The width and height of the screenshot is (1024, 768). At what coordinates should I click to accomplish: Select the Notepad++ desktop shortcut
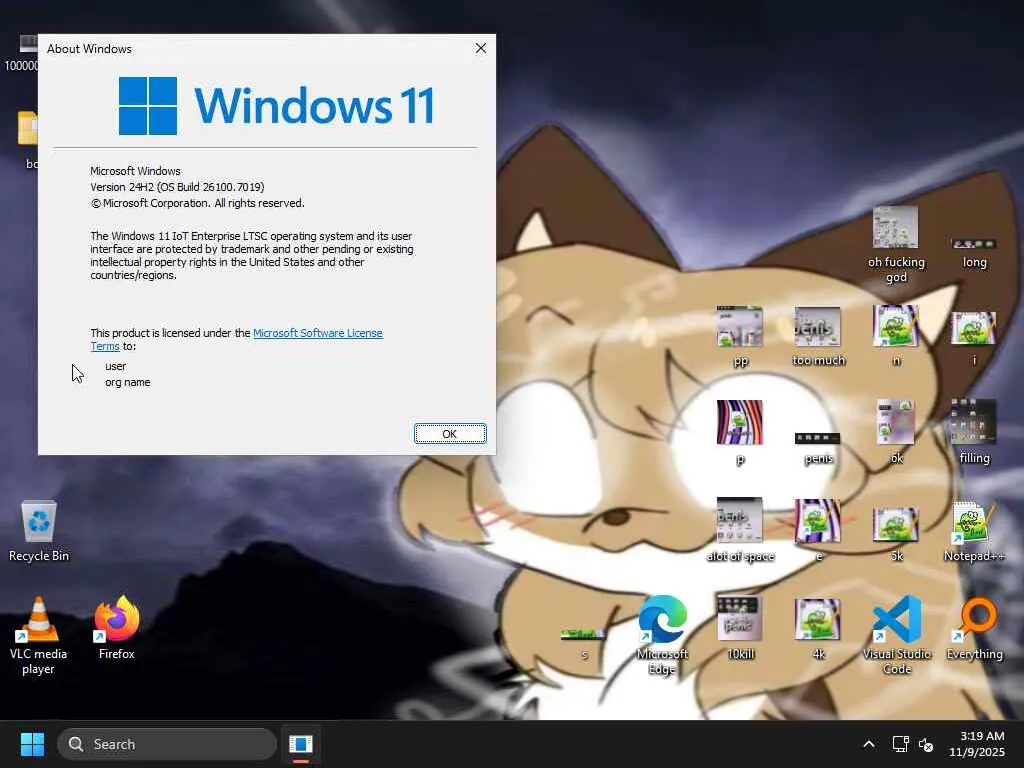click(x=974, y=531)
